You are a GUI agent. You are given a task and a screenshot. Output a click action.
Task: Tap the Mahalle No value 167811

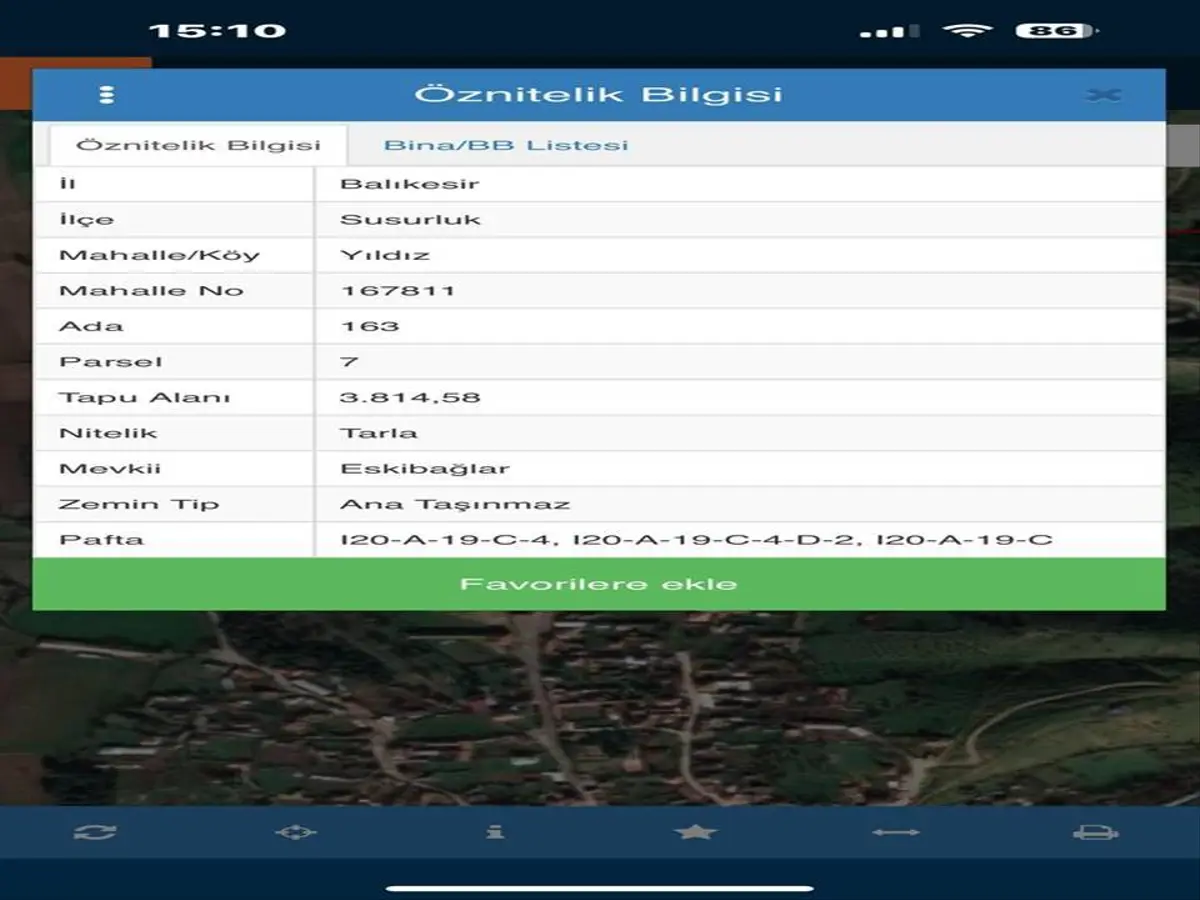click(x=398, y=291)
